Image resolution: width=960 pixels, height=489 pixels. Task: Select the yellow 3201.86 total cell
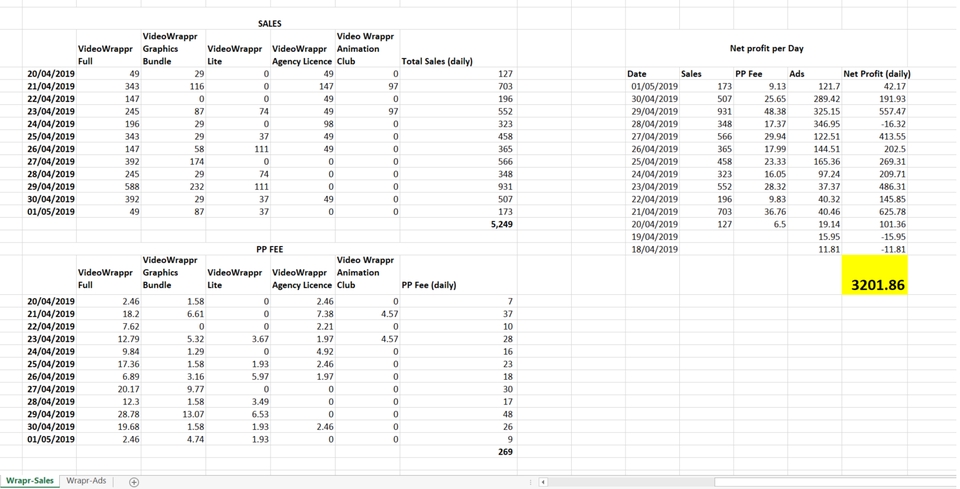(x=874, y=275)
